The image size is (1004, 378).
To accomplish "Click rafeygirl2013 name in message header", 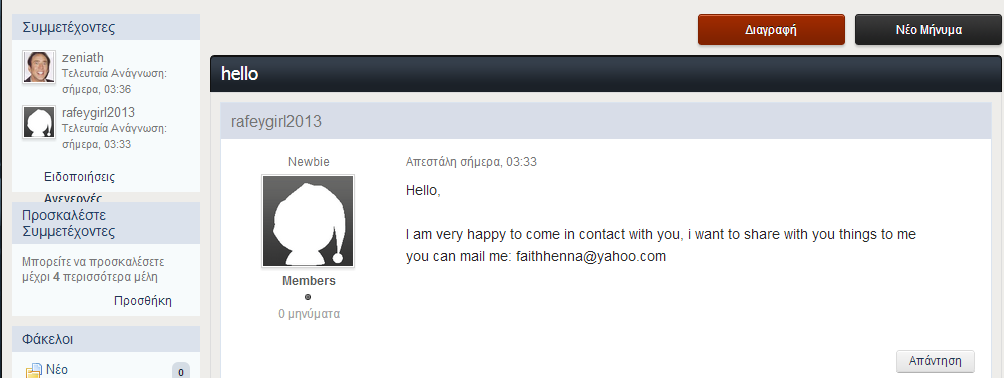I will tap(276, 121).
